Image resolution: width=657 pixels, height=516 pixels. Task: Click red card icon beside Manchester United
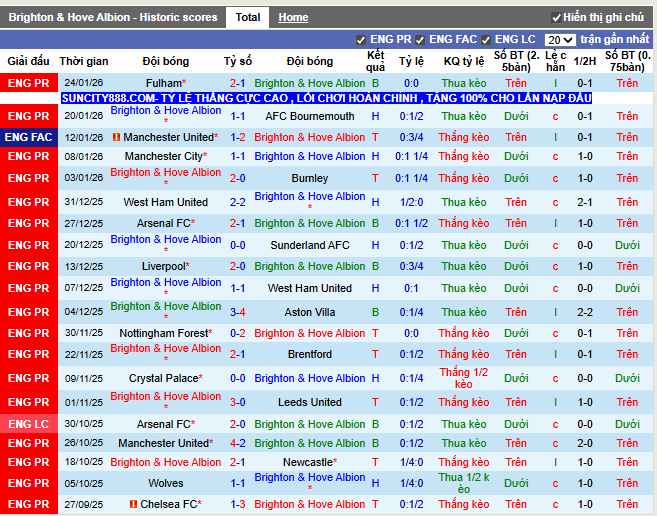click(117, 137)
